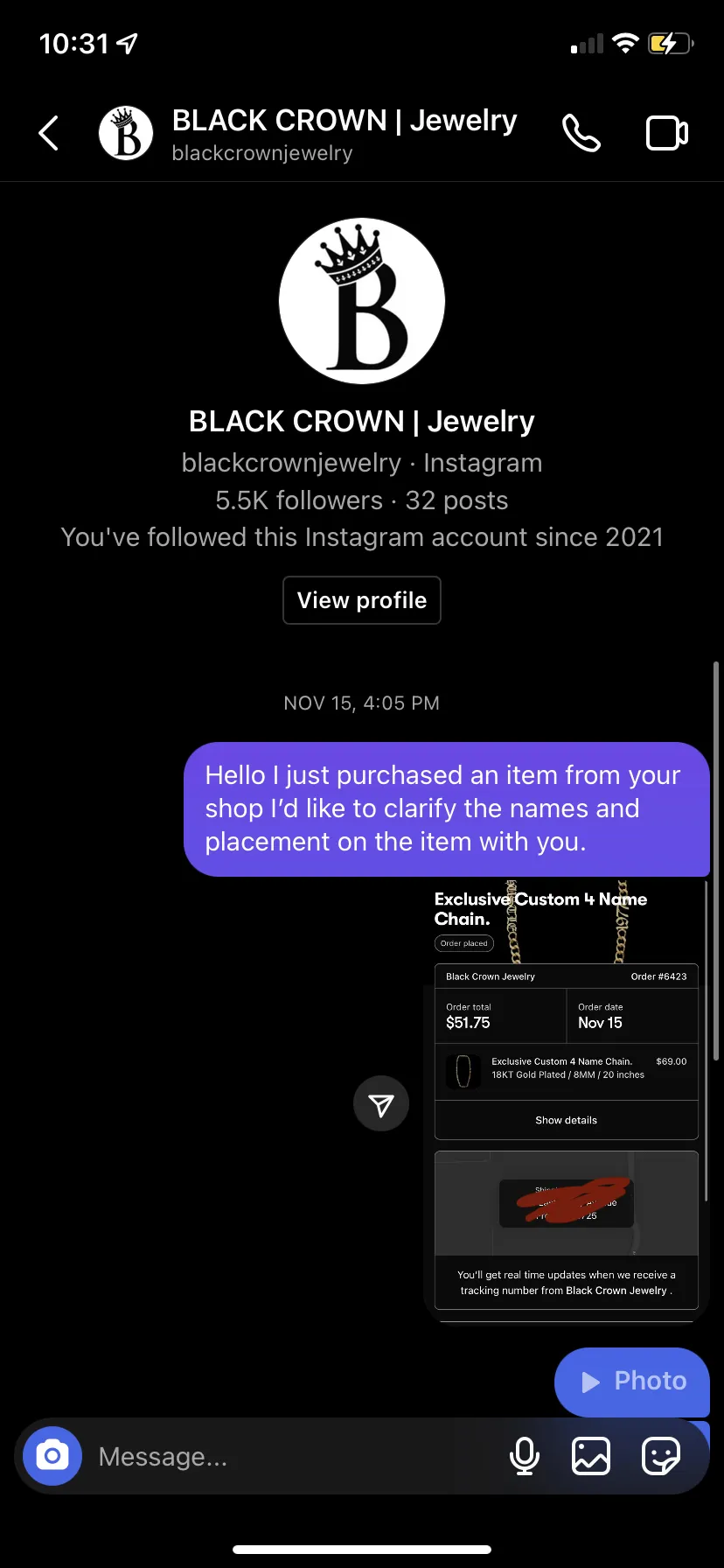
Task: Tap the microphone voice message icon
Action: click(525, 1456)
